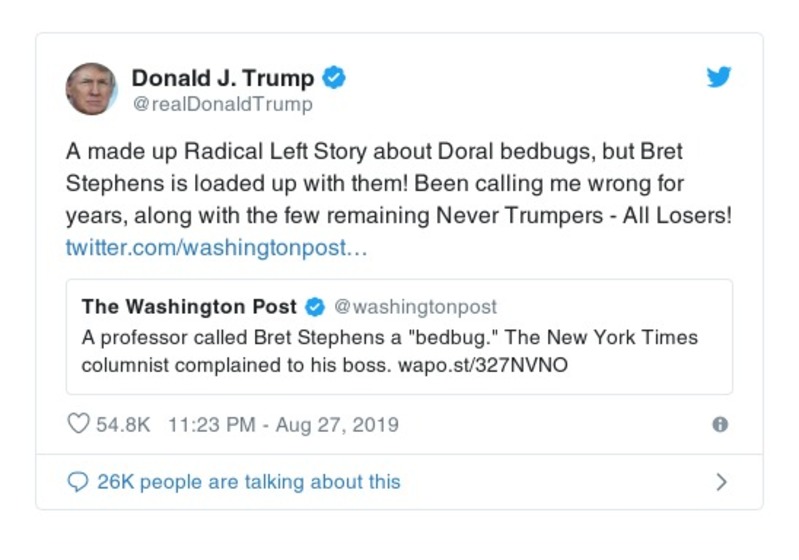Open the profile picture avatar
Viewport: 799px width, 560px height.
pos(91,89)
